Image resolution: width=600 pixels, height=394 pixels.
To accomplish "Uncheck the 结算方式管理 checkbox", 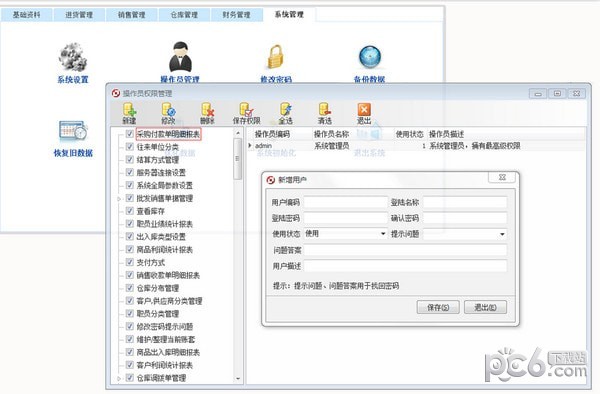I will tap(130, 160).
